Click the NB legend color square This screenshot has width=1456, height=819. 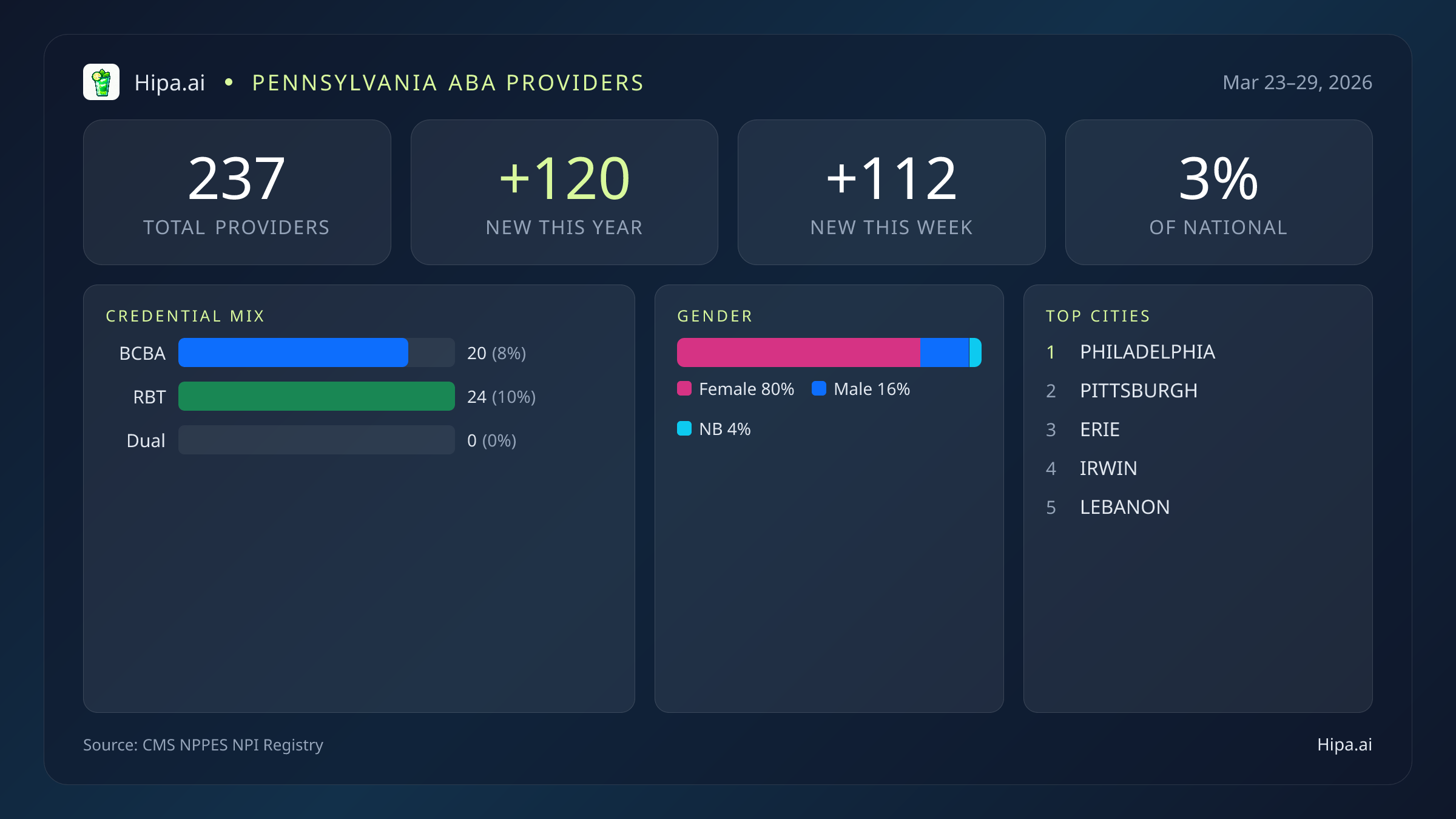point(685,428)
